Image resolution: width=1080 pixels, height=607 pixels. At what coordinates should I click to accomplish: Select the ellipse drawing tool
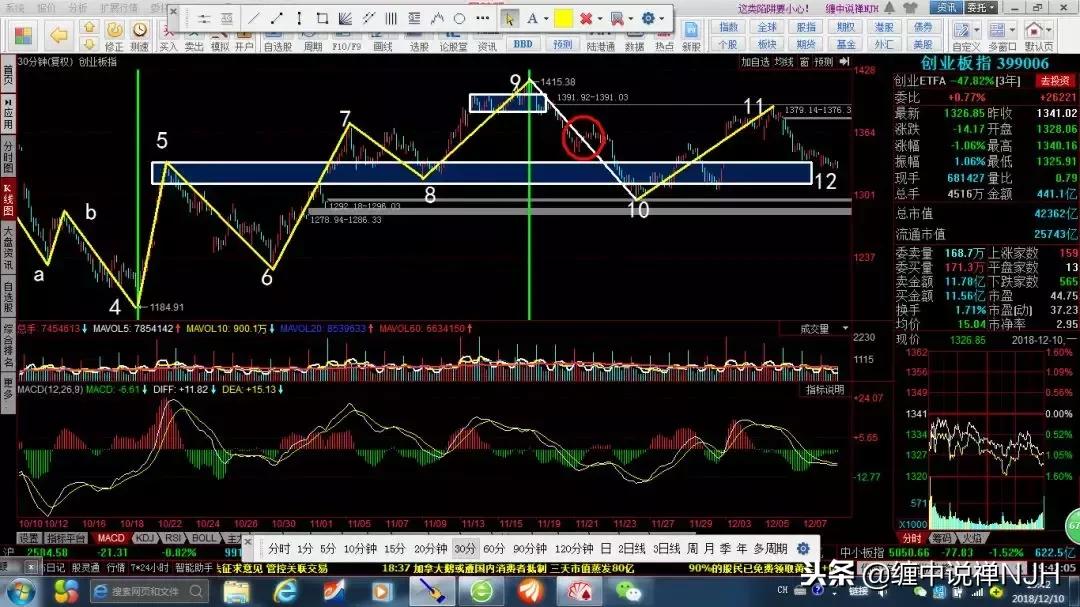459,19
